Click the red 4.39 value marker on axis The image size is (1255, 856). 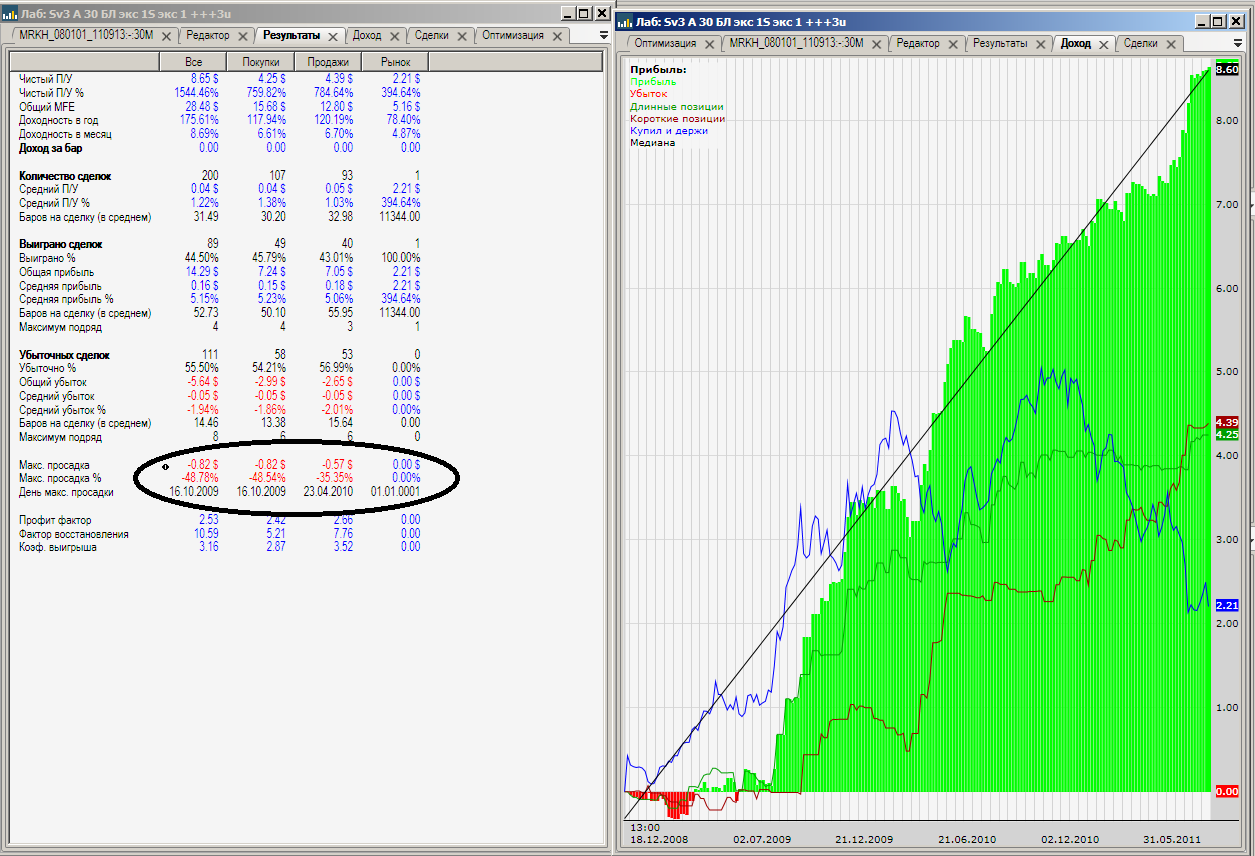point(1227,422)
